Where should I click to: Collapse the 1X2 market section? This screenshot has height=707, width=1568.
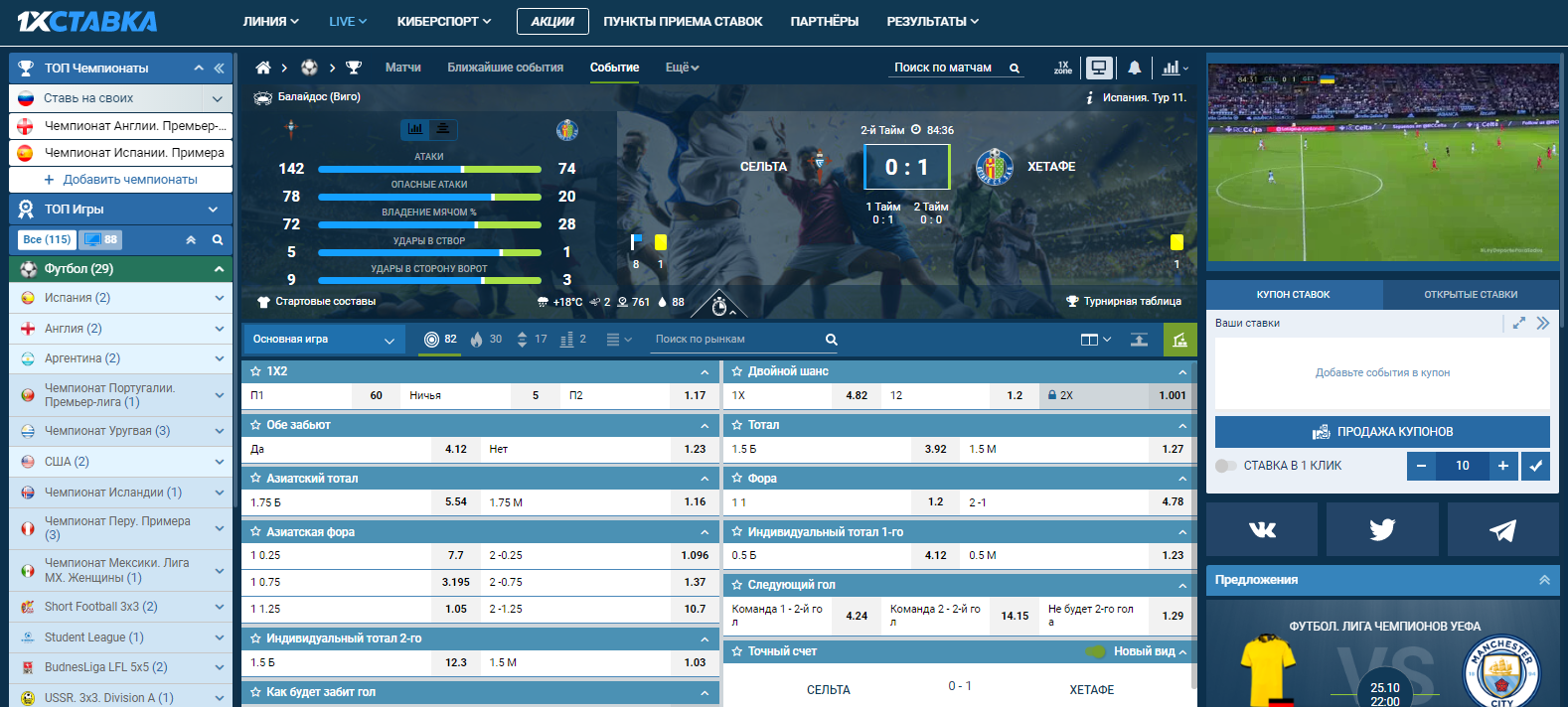(x=705, y=371)
